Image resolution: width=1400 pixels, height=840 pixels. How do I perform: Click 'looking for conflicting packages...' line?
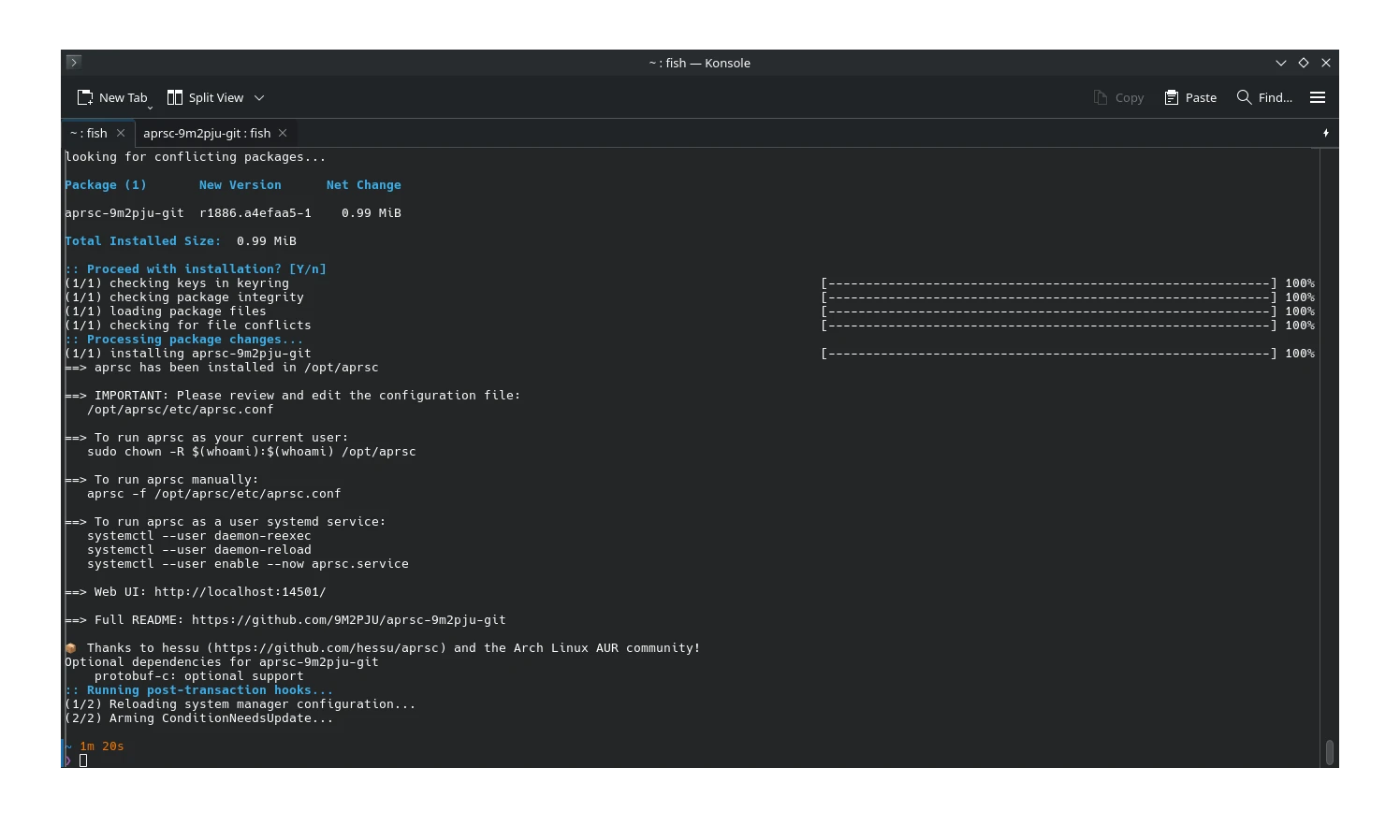click(196, 157)
